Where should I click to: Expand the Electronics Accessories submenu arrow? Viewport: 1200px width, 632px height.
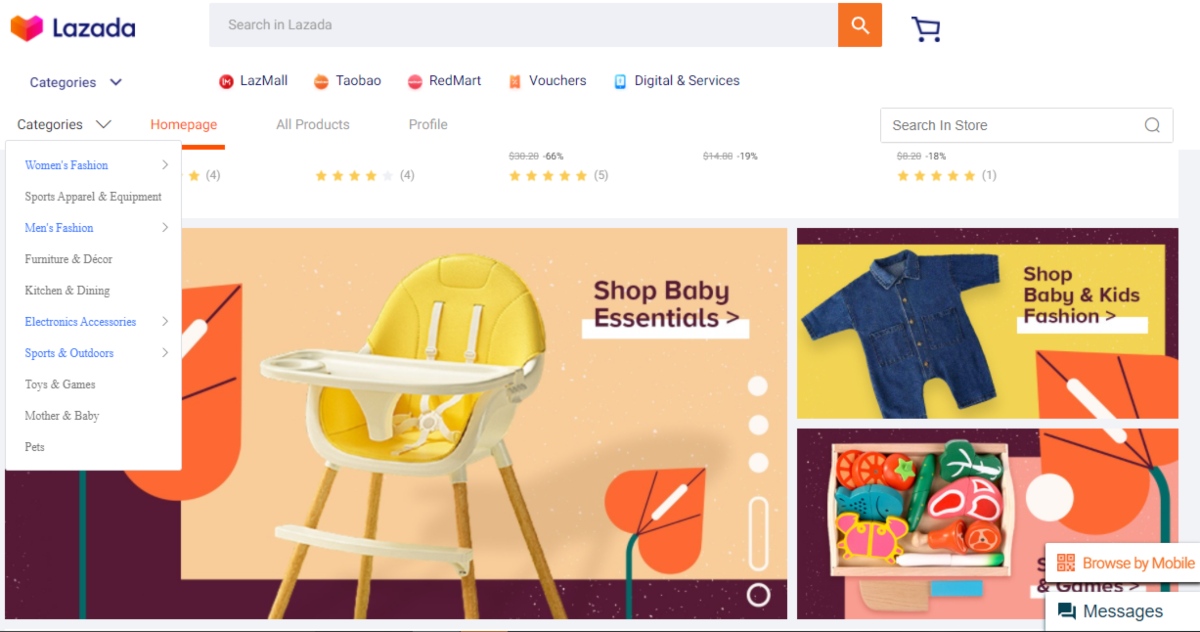point(165,321)
